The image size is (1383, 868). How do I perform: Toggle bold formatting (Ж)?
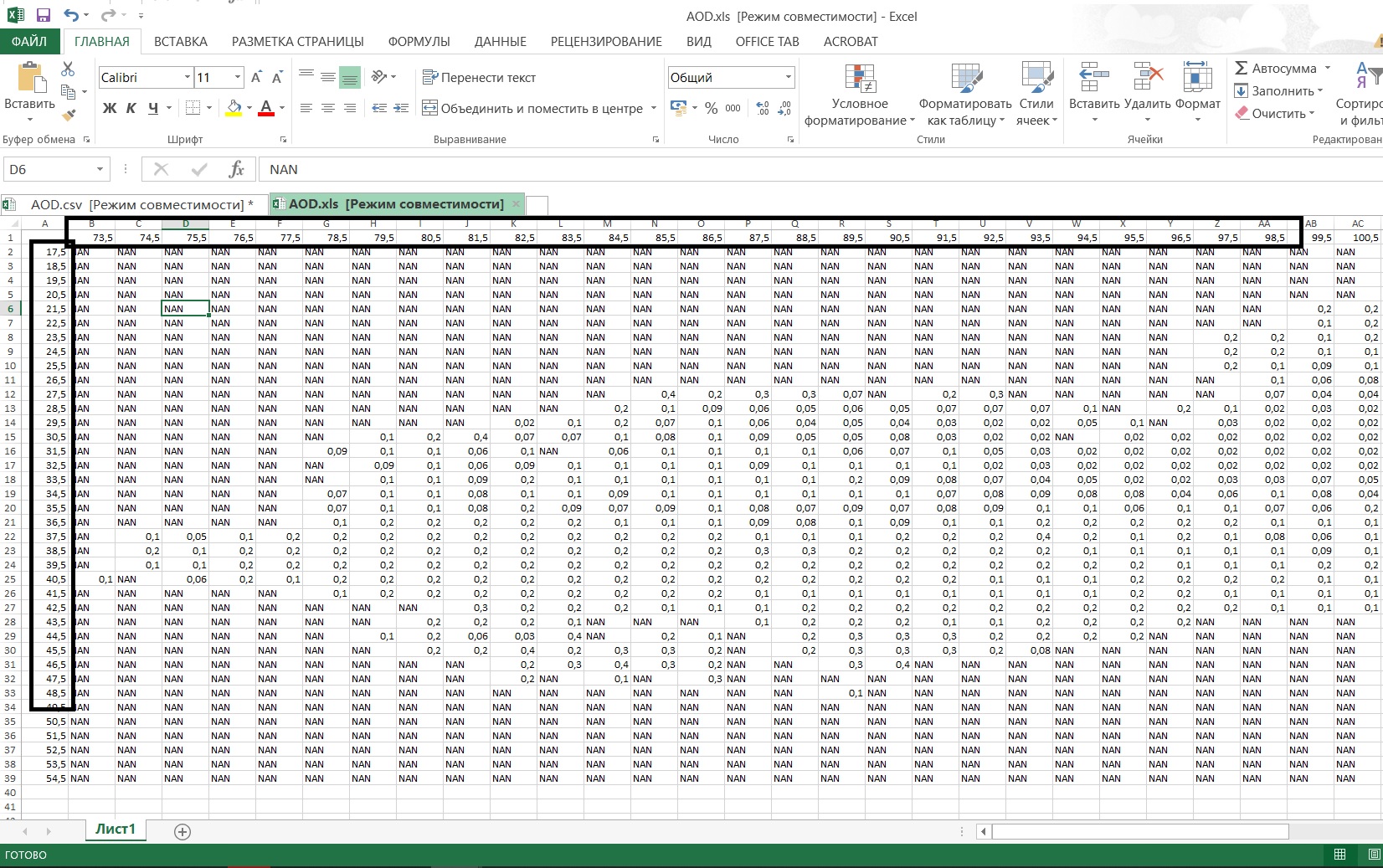[x=110, y=108]
